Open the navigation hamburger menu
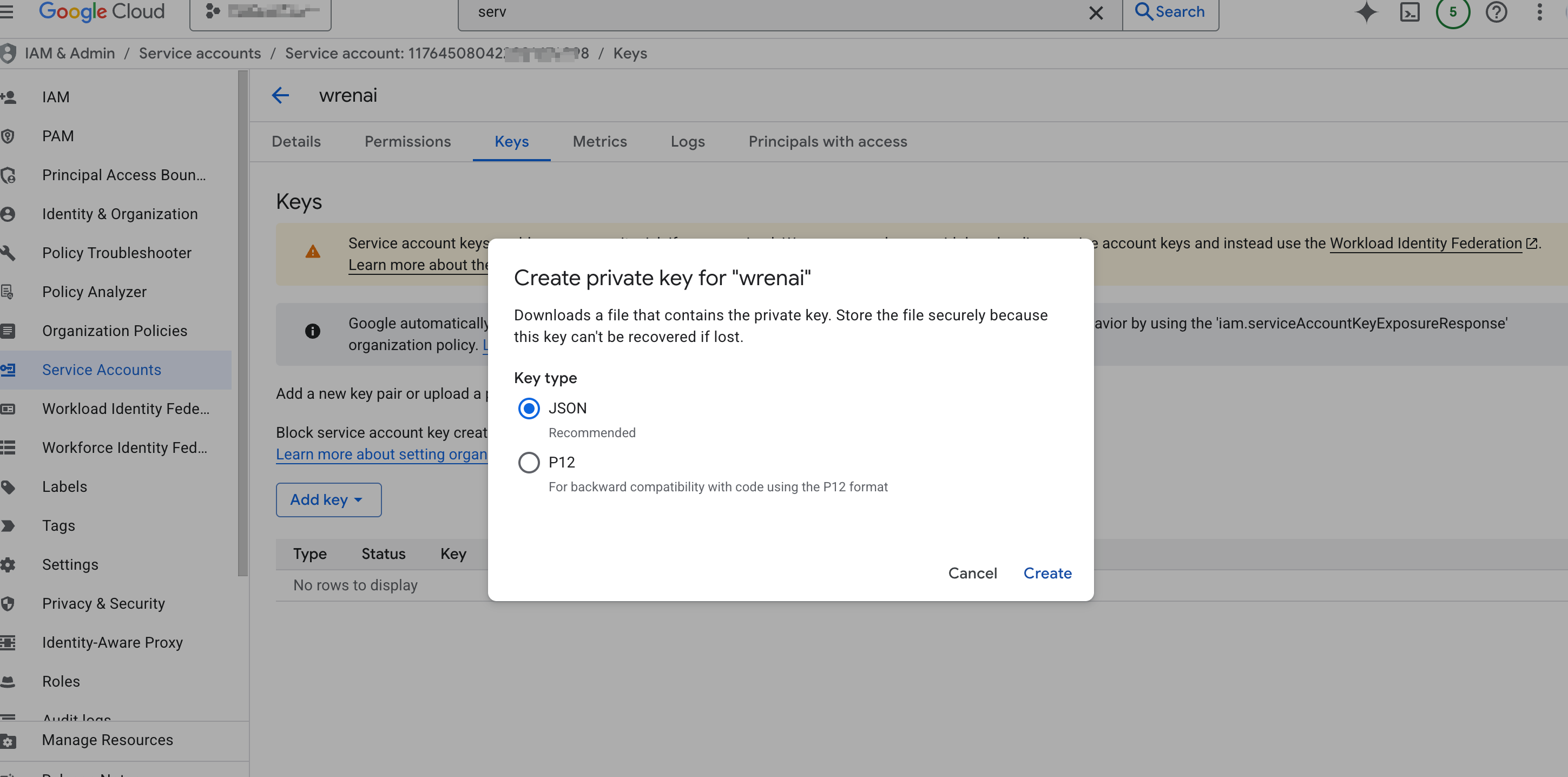 pyautogui.click(x=9, y=11)
